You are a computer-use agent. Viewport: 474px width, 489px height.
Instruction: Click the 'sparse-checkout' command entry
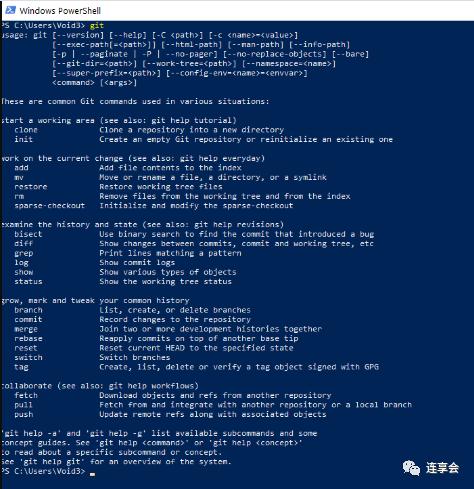click(x=49, y=206)
